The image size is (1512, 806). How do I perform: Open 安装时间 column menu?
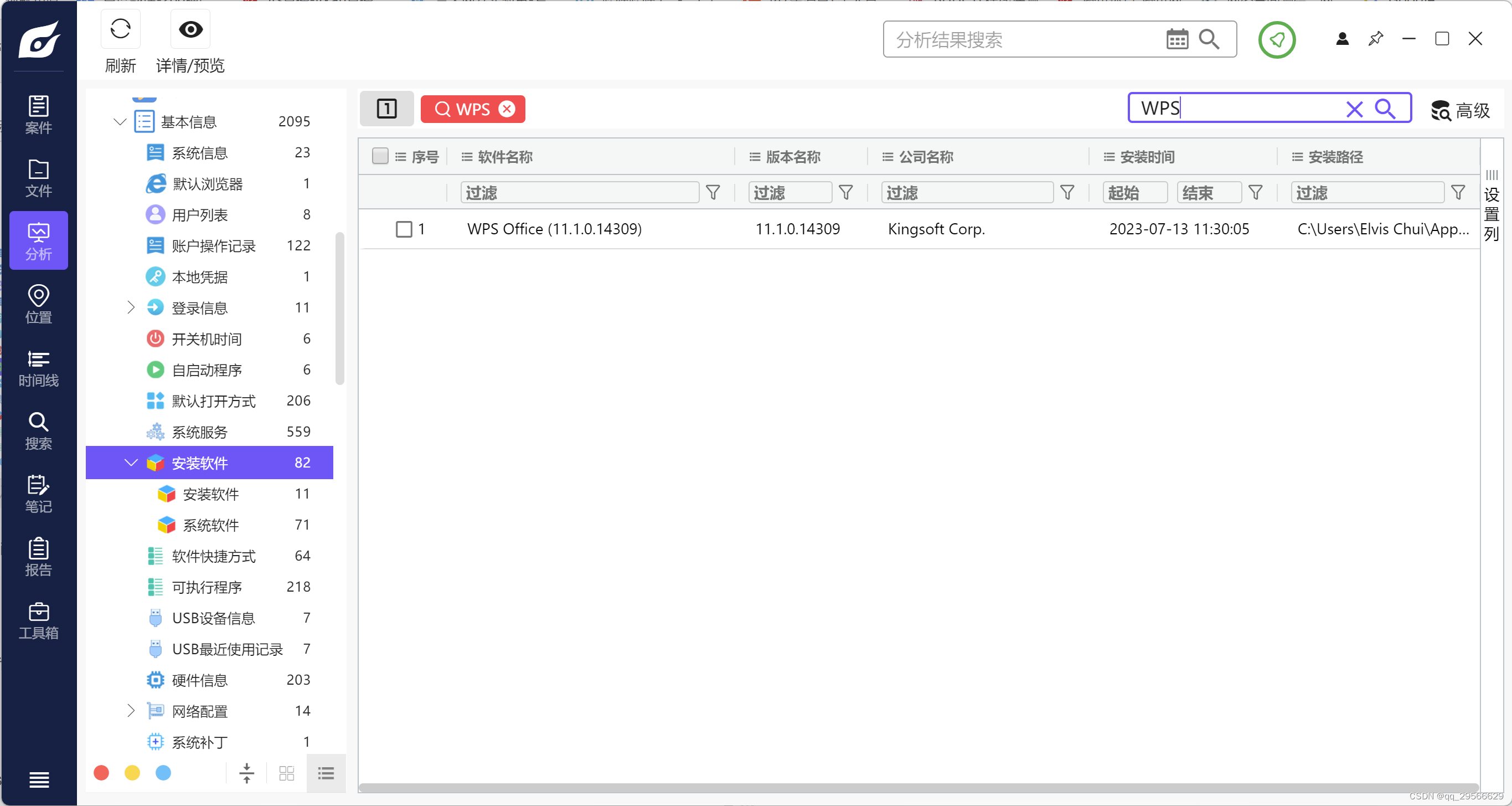[x=1109, y=157]
